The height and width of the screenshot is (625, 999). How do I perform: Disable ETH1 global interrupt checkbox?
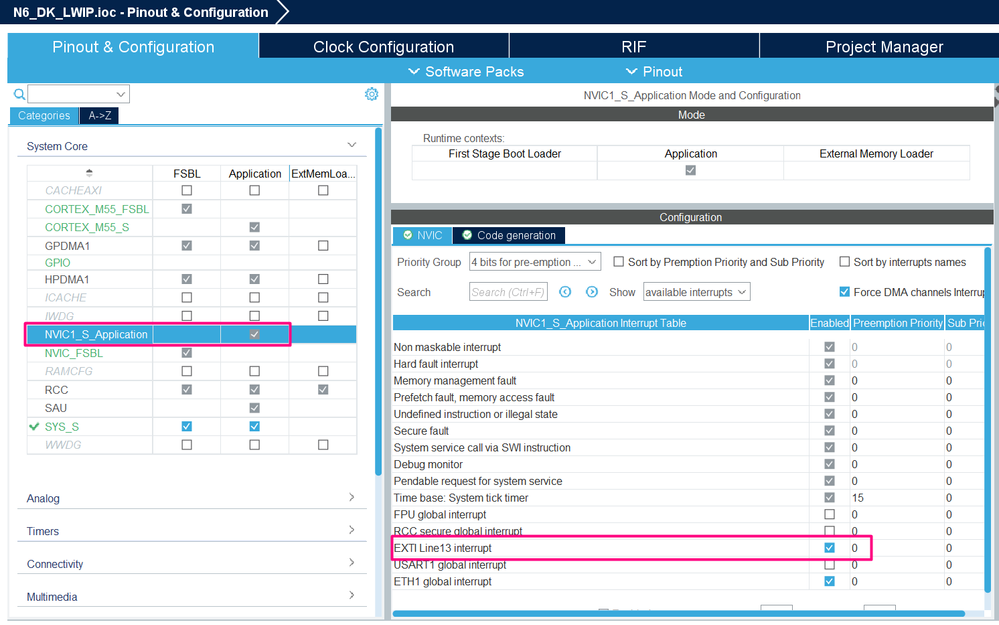point(829,581)
